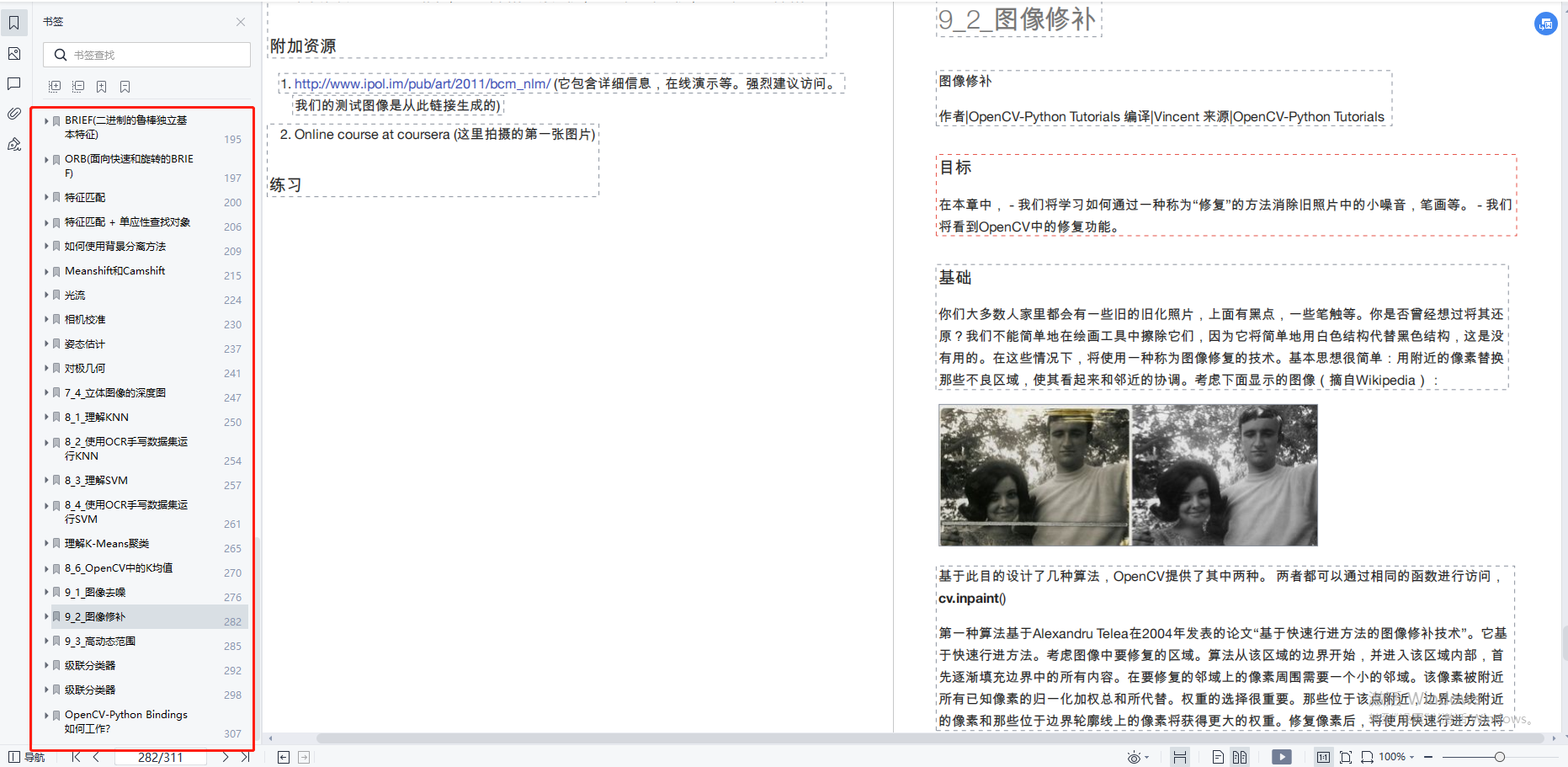
Task: Expand the 相机校准 bookmark arrow
Action: 46,319
